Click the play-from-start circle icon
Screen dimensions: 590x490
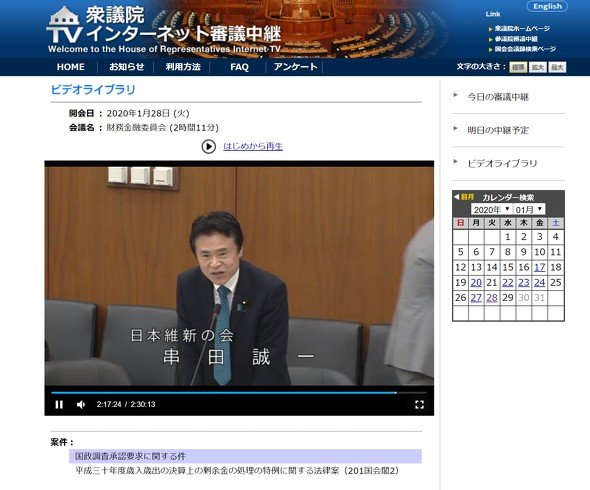(209, 146)
